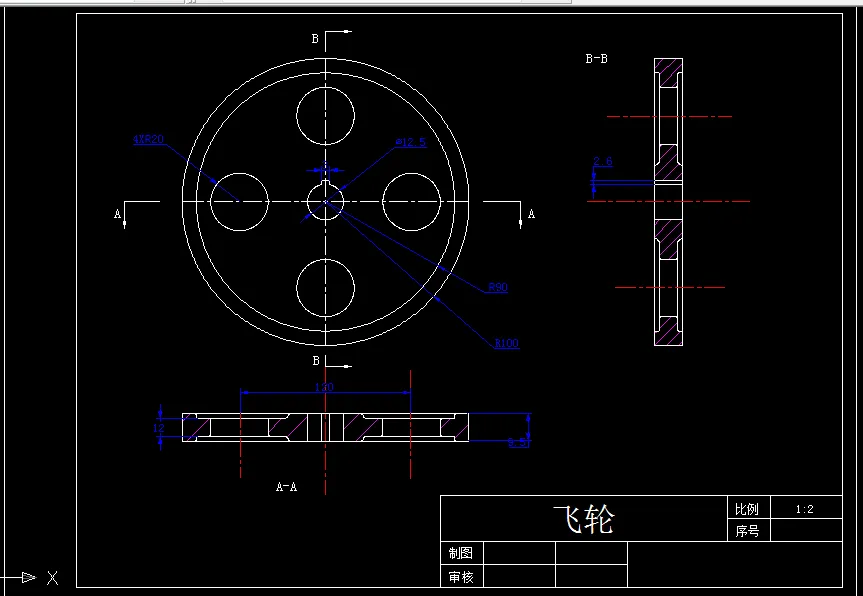The width and height of the screenshot is (863, 596).
Task: Select the central shaft bore with keyway
Action: [325, 200]
